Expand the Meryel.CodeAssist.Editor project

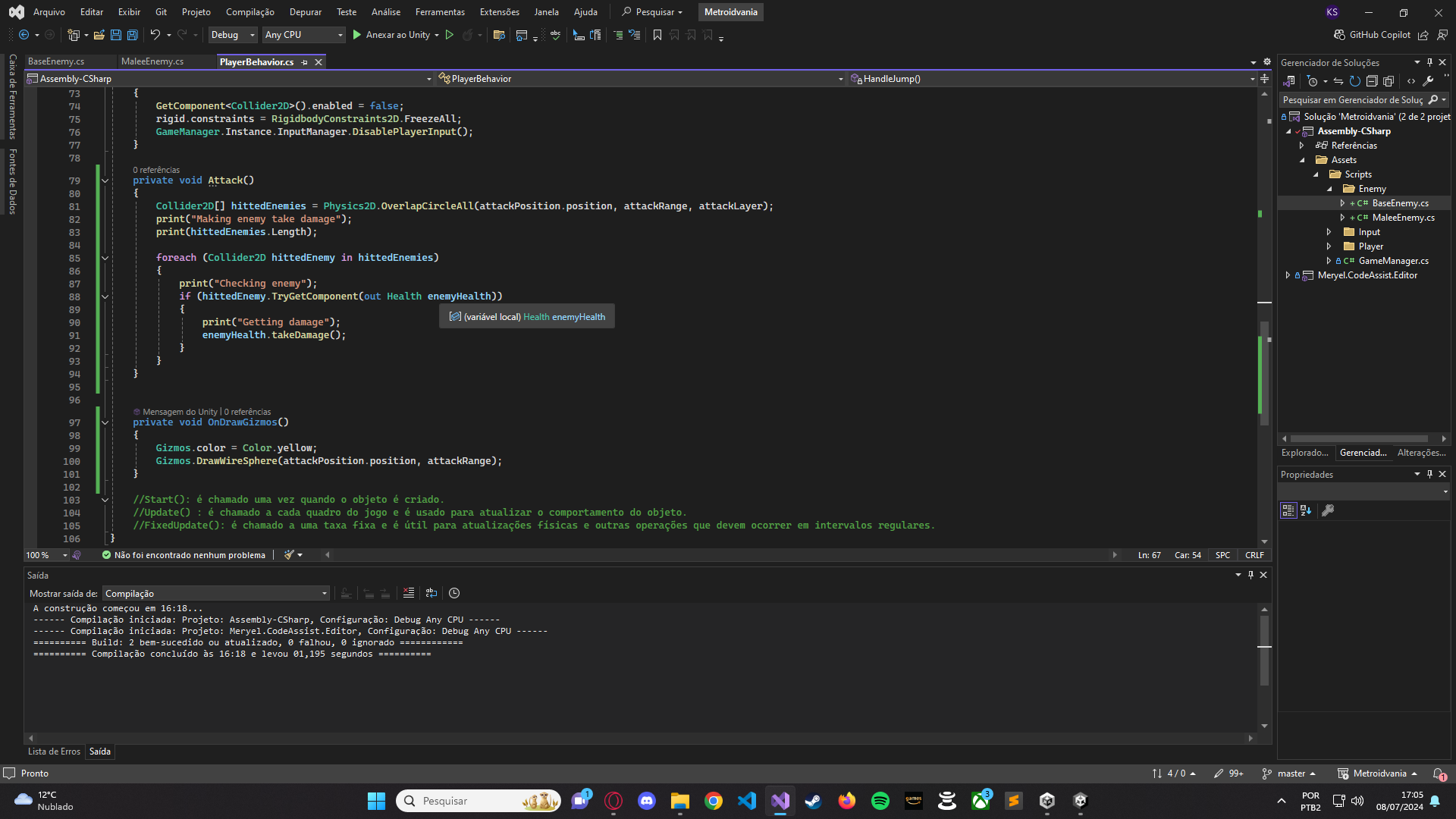coord(1288,275)
